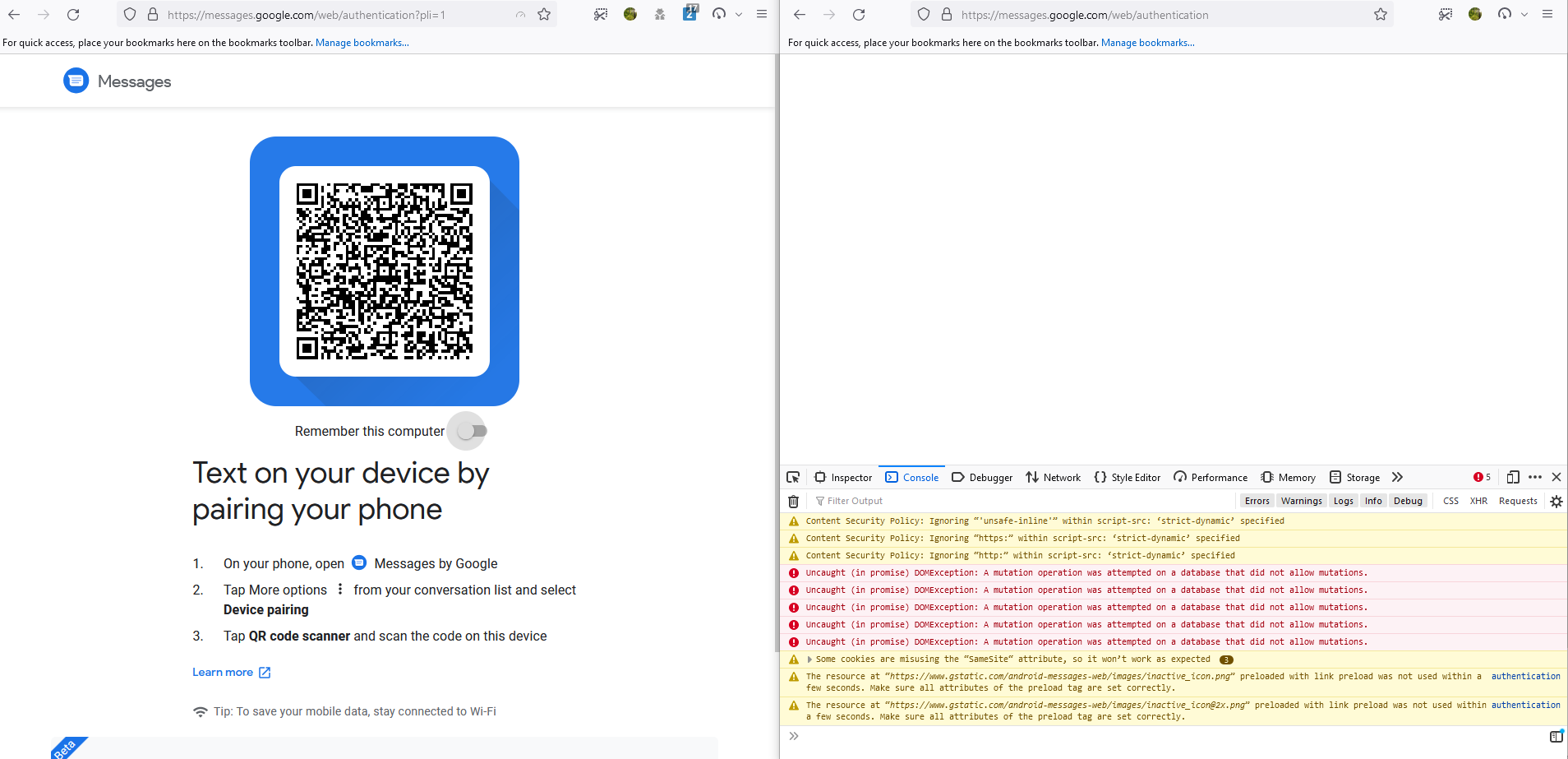
Task: Click the Messages by Google logo
Action: click(x=76, y=81)
